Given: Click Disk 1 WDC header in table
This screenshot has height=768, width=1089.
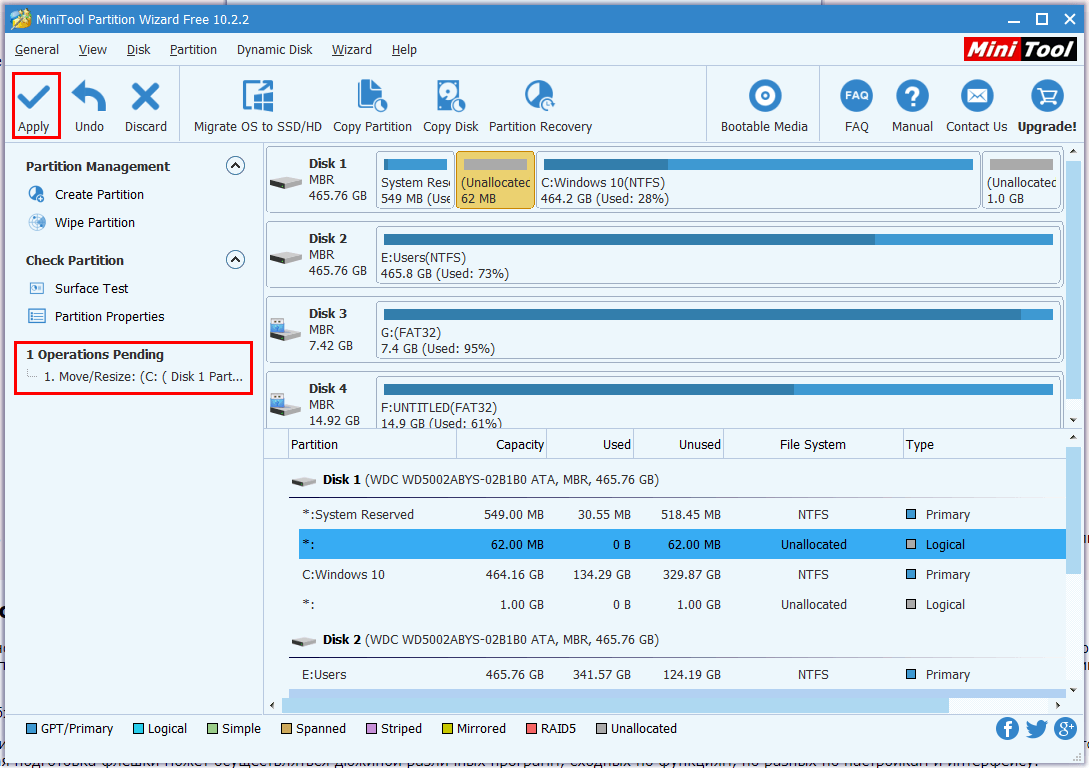Looking at the screenshot, I should pos(490,480).
